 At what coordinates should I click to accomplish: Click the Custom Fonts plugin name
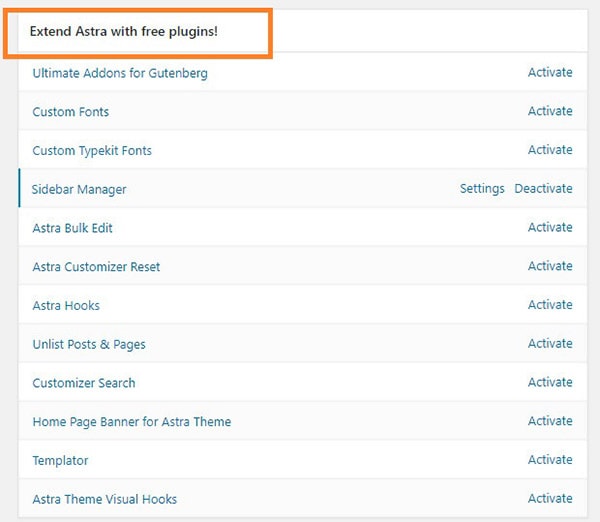point(71,112)
